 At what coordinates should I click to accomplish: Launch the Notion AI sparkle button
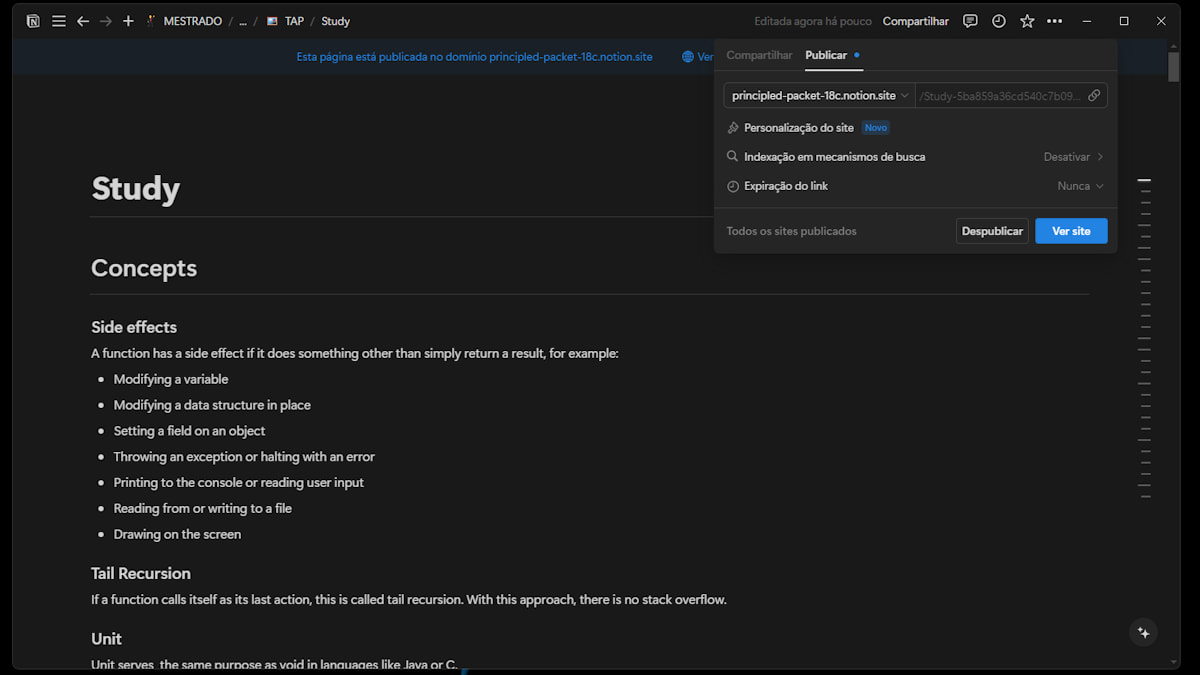1144,633
